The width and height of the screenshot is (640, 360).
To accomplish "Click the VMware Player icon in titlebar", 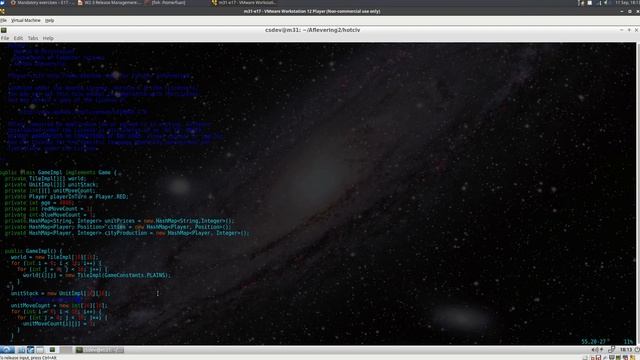I will point(2,11).
